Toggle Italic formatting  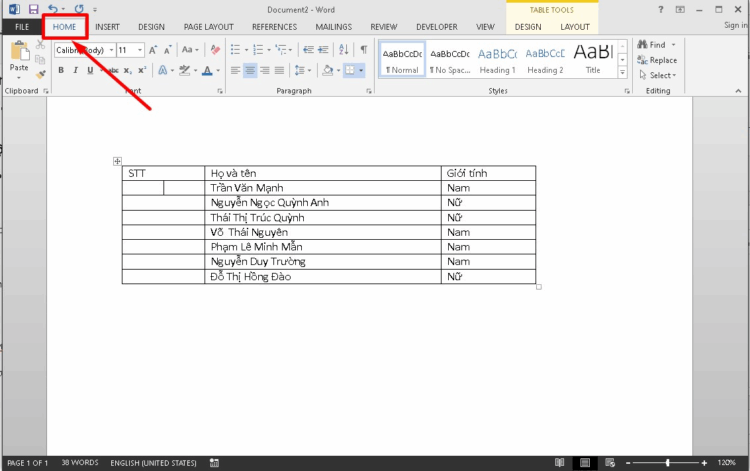[x=76, y=71]
